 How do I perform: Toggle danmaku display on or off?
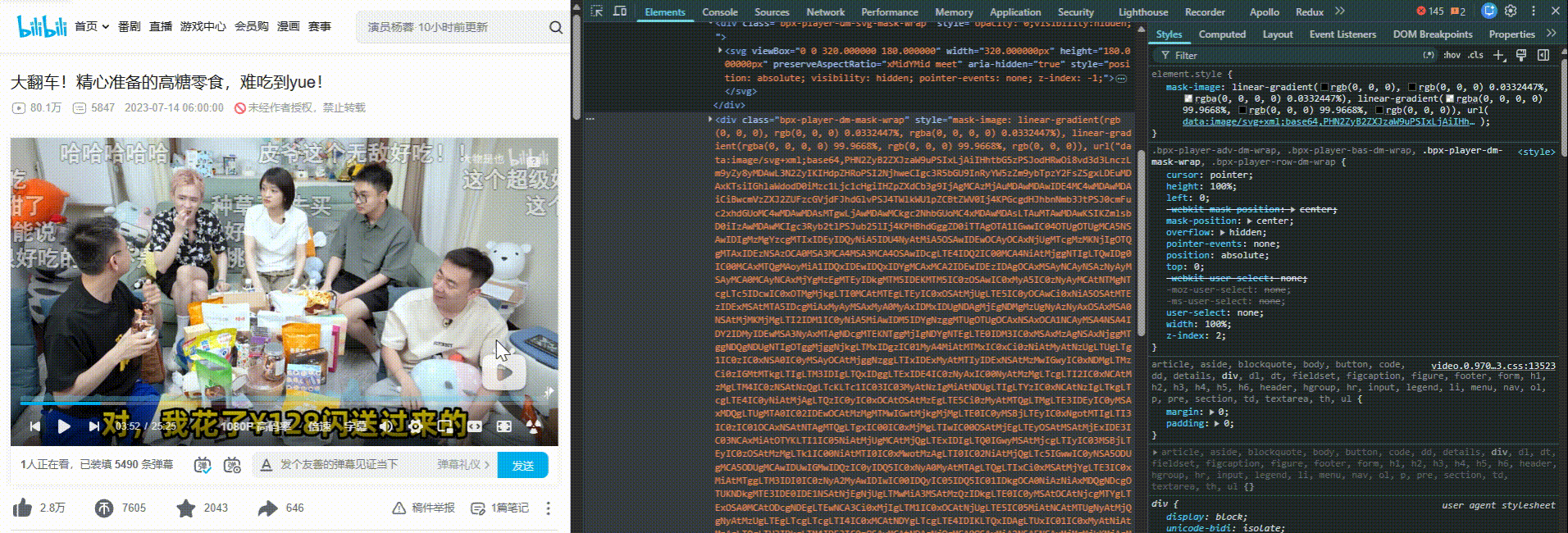click(203, 465)
